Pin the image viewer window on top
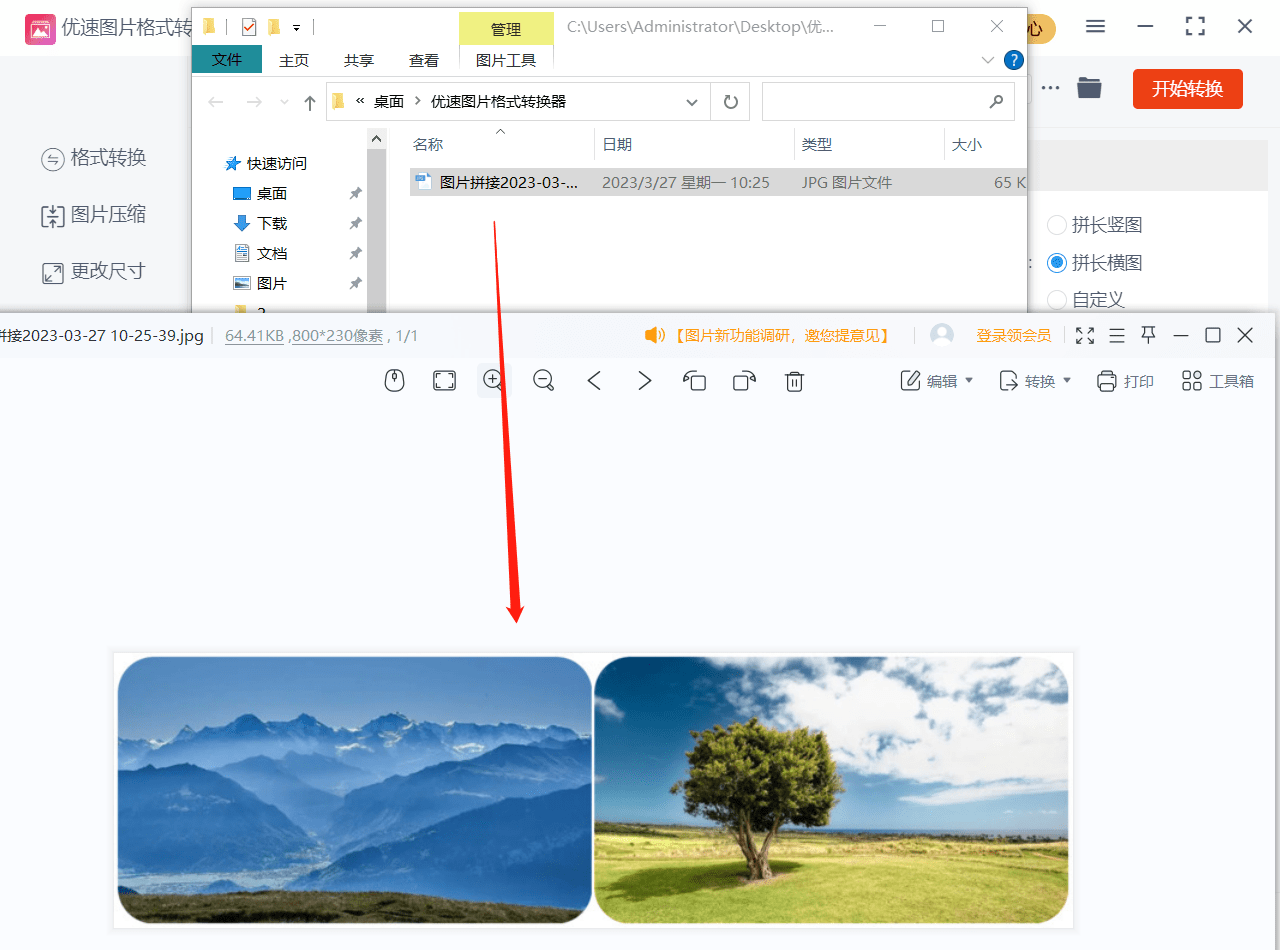 (x=1149, y=335)
